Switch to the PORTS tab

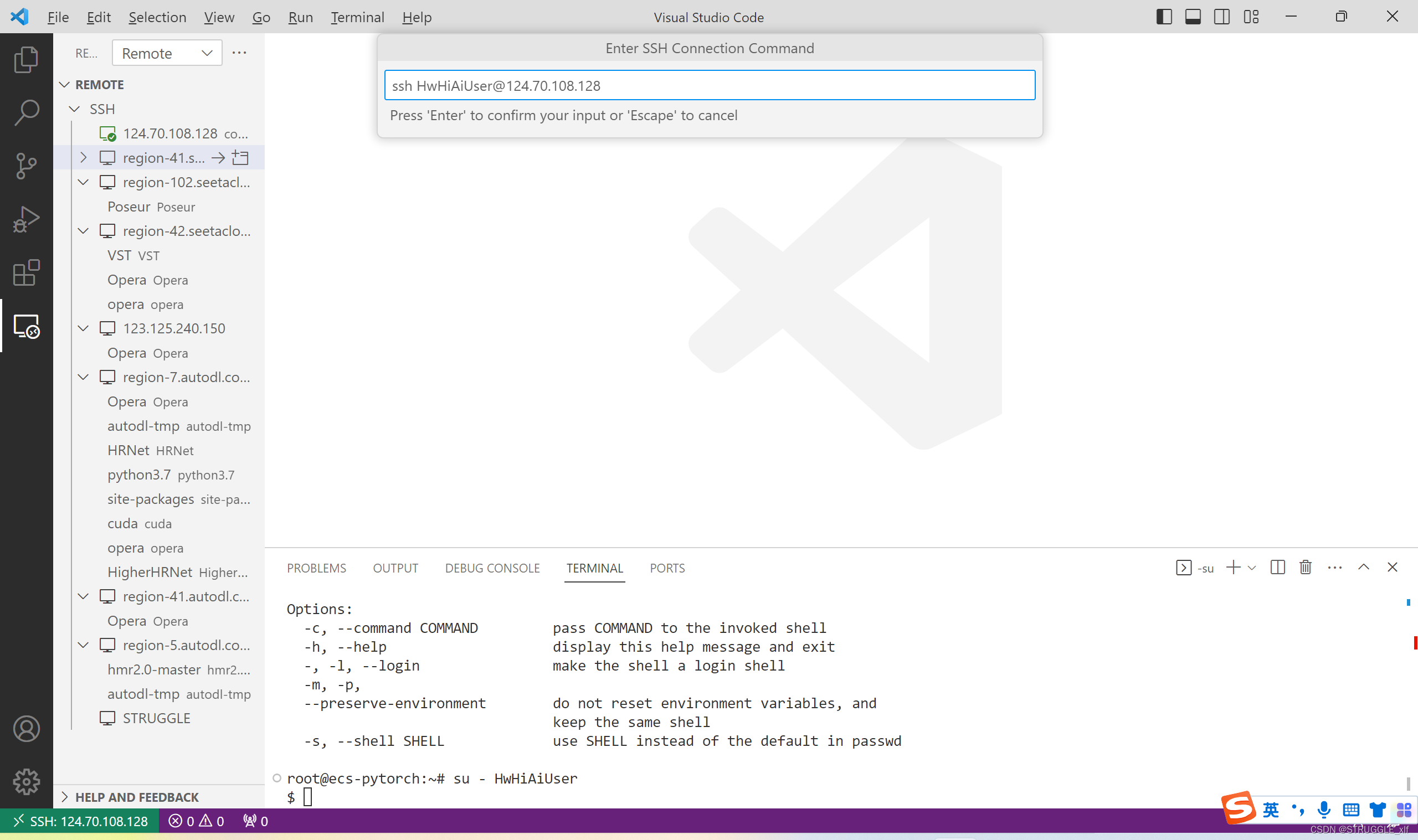click(x=668, y=568)
